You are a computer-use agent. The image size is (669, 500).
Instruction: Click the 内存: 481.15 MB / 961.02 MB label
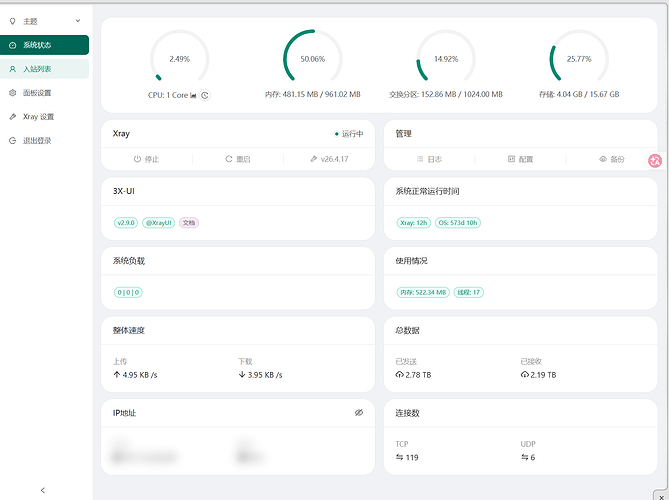[x=313, y=94]
